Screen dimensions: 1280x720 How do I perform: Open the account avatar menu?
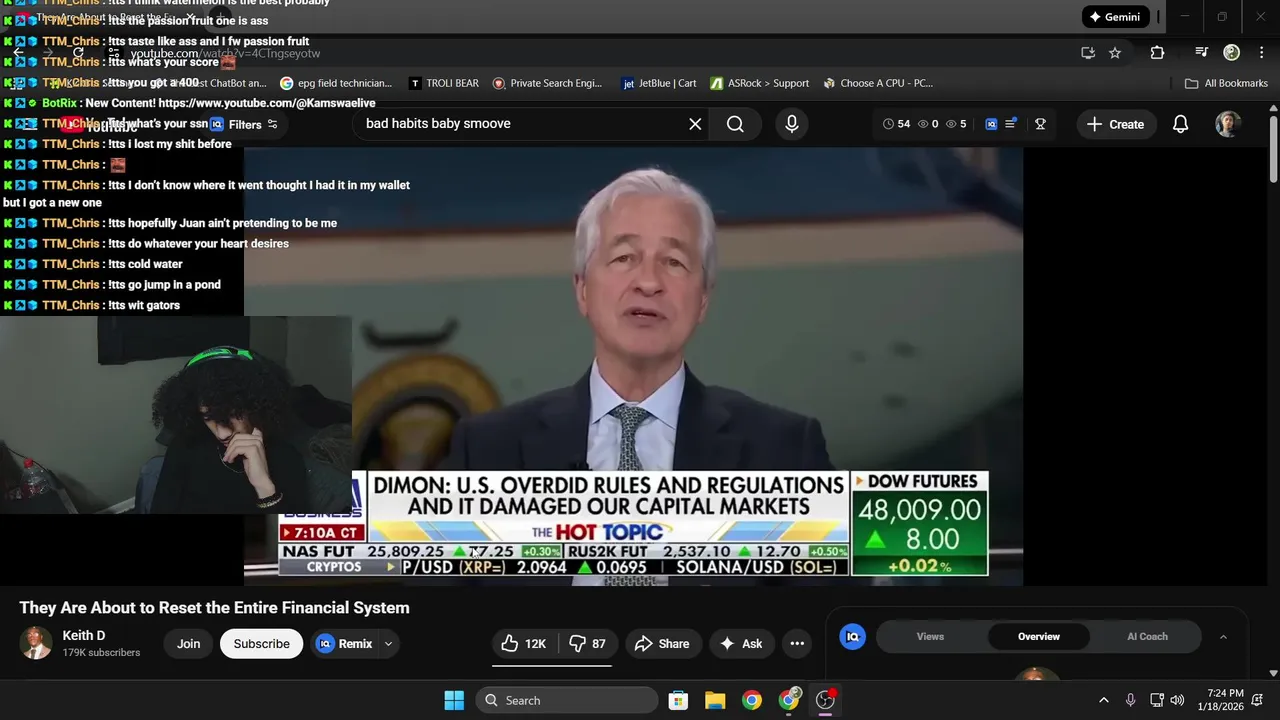[1228, 124]
